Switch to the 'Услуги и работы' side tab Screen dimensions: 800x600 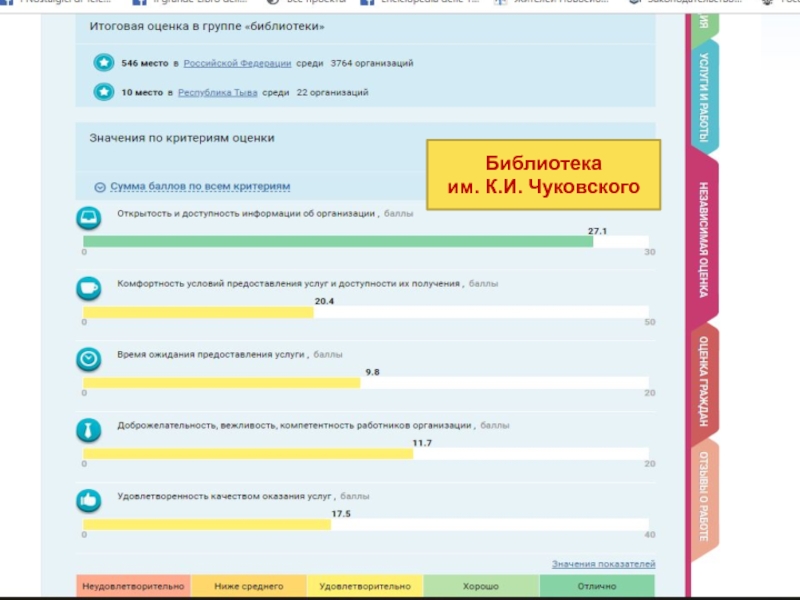(704, 97)
